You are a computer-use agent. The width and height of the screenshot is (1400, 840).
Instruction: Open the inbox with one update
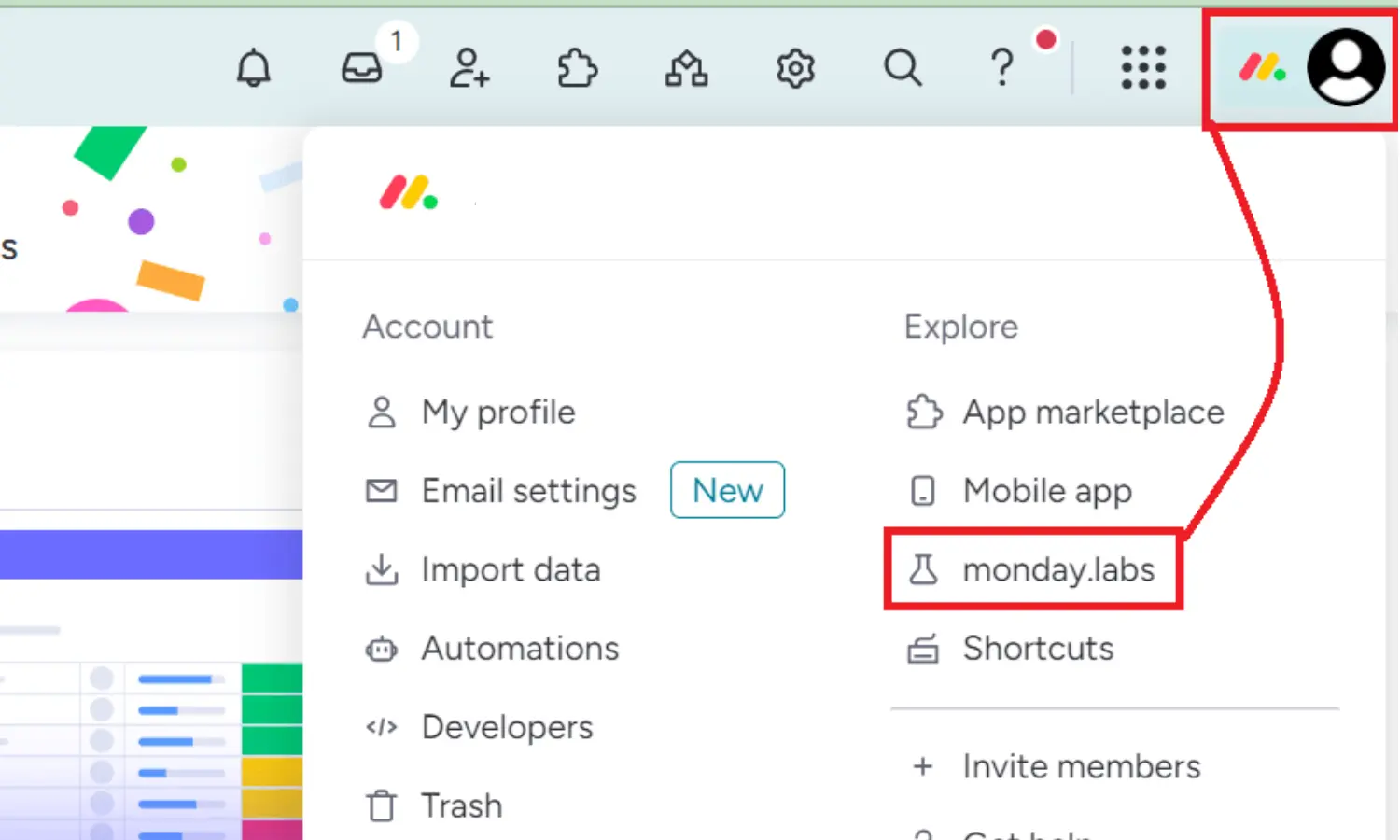point(362,68)
